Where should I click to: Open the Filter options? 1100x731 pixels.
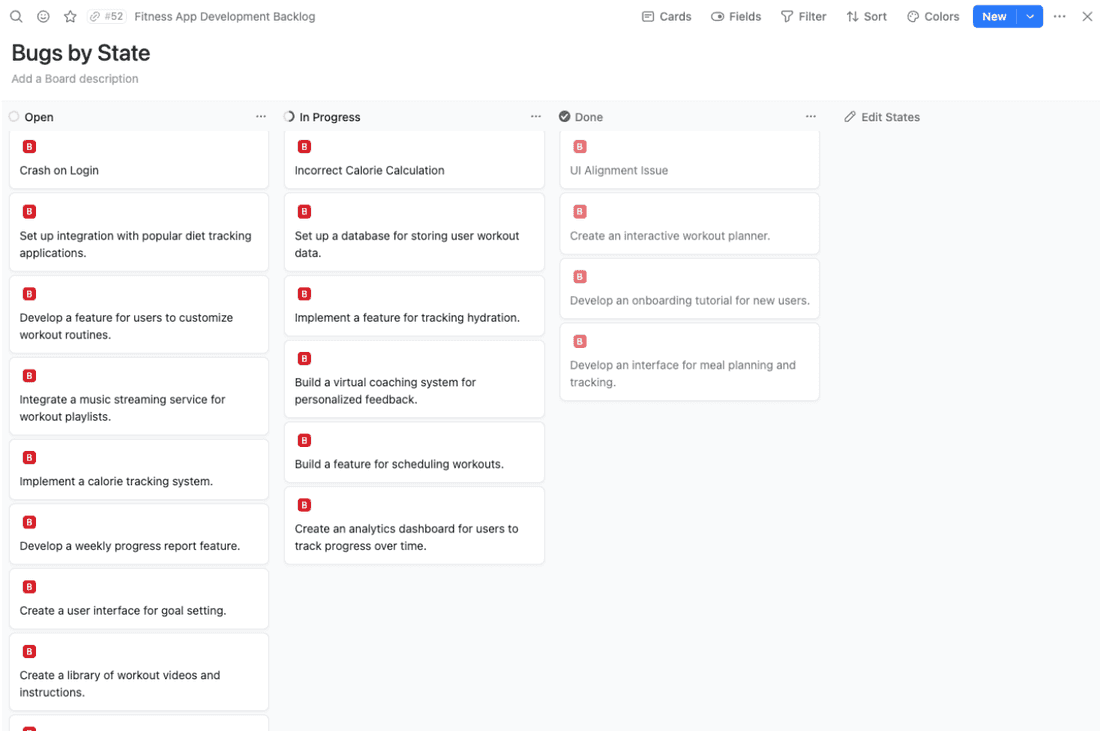tap(803, 16)
